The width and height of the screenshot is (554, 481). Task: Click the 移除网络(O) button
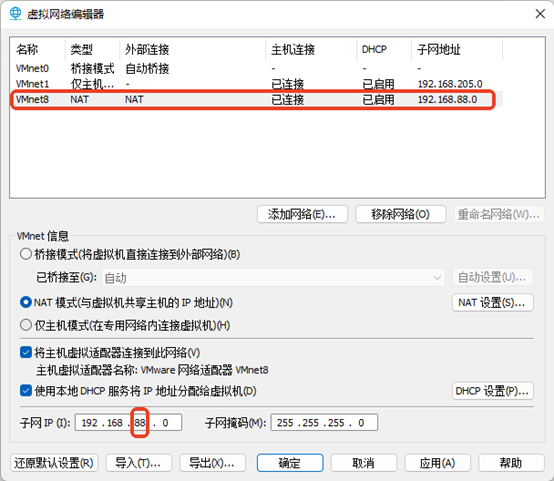coord(400,214)
